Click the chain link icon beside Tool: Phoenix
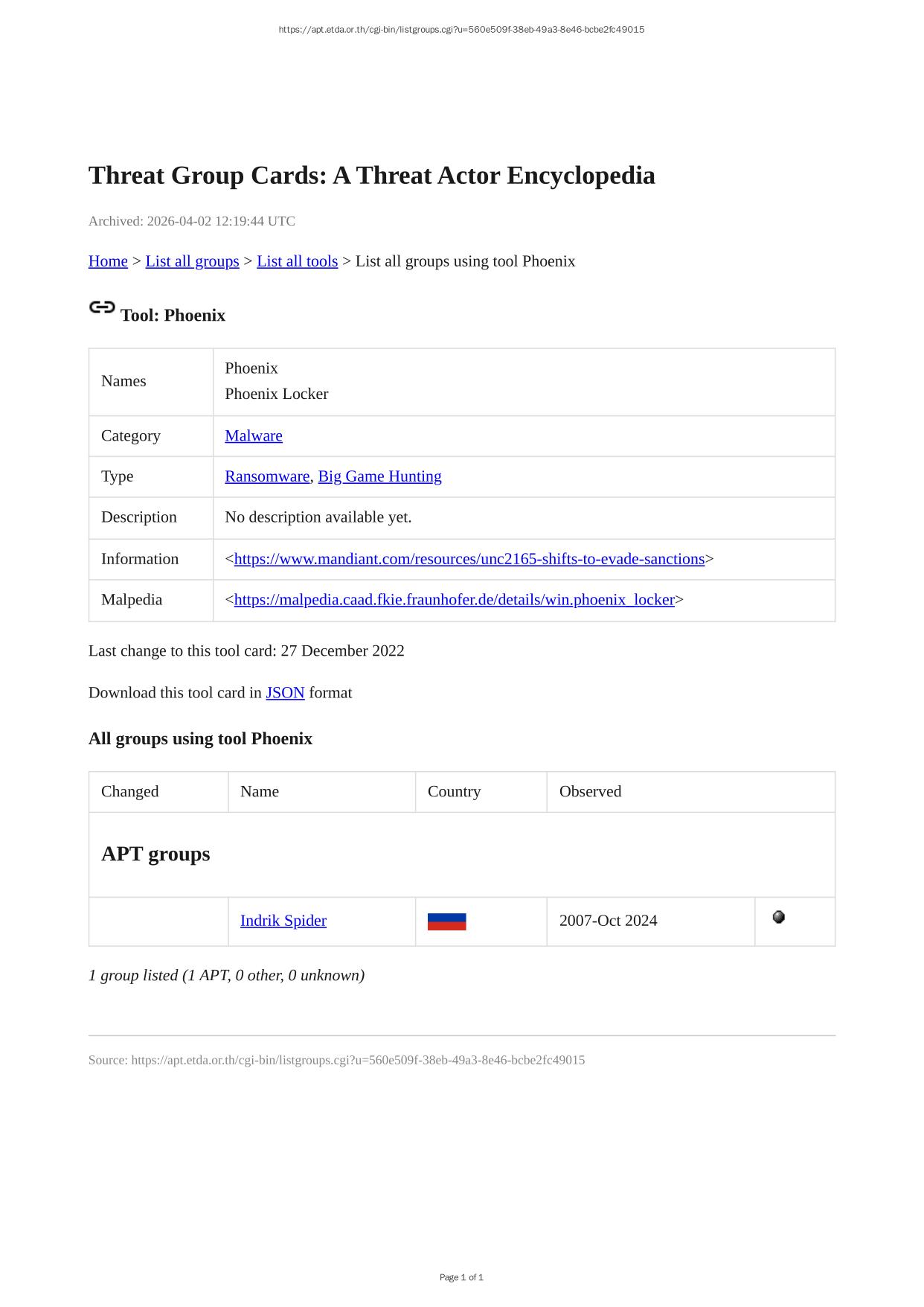The image size is (924, 1307). [102, 307]
